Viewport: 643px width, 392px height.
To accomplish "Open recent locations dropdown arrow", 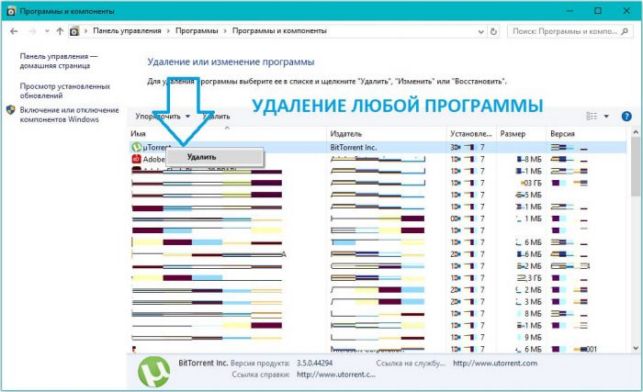I will [x=47, y=31].
